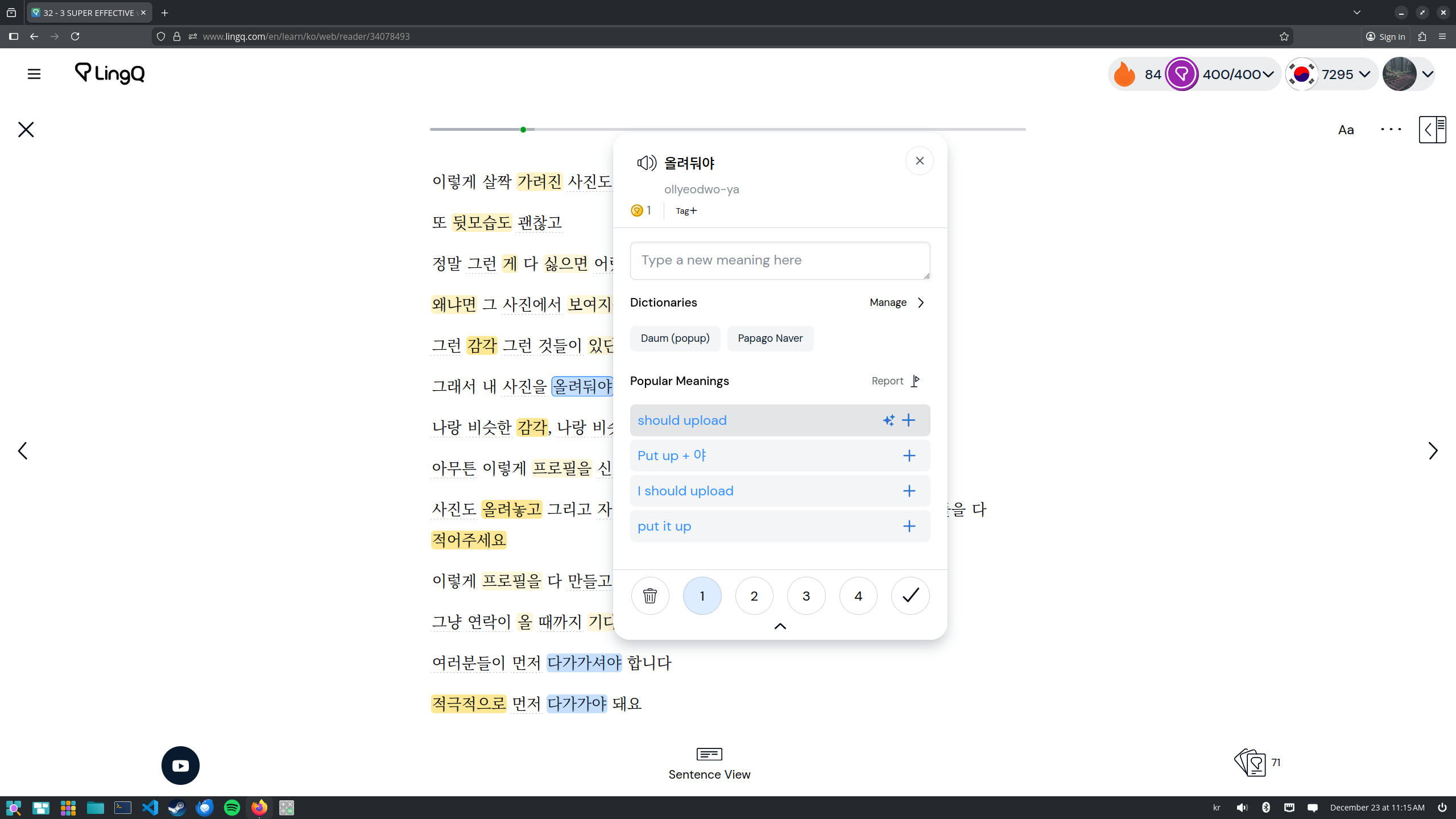Viewport: 1456px width, 819px height.
Task: Expand the Korean language dropdown
Action: click(x=1364, y=74)
